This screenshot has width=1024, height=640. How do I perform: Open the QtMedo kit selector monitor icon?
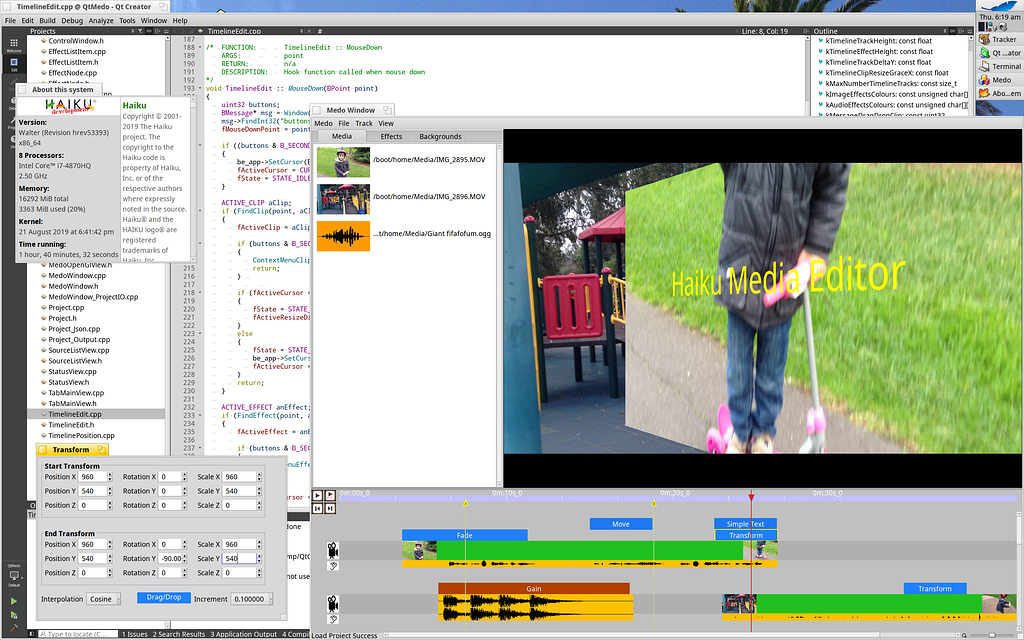(x=14, y=577)
